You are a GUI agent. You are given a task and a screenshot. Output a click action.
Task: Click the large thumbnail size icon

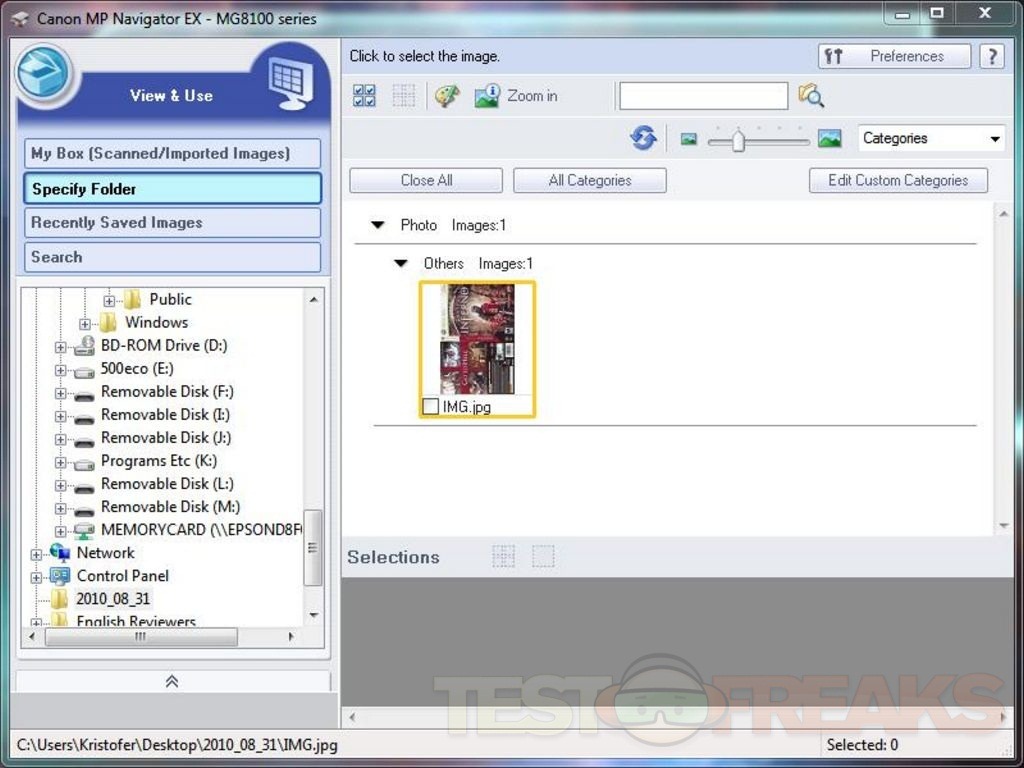pyautogui.click(x=829, y=139)
